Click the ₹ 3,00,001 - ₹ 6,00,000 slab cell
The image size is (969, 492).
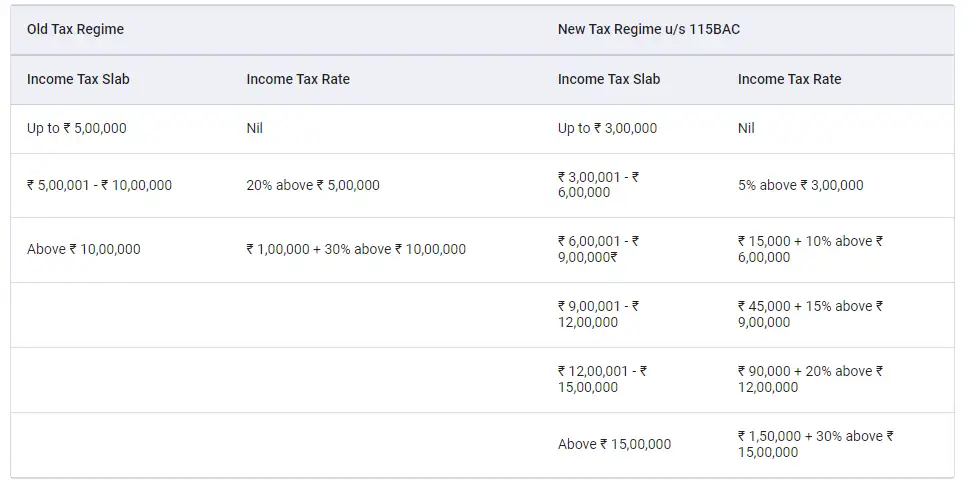pyautogui.click(x=598, y=185)
